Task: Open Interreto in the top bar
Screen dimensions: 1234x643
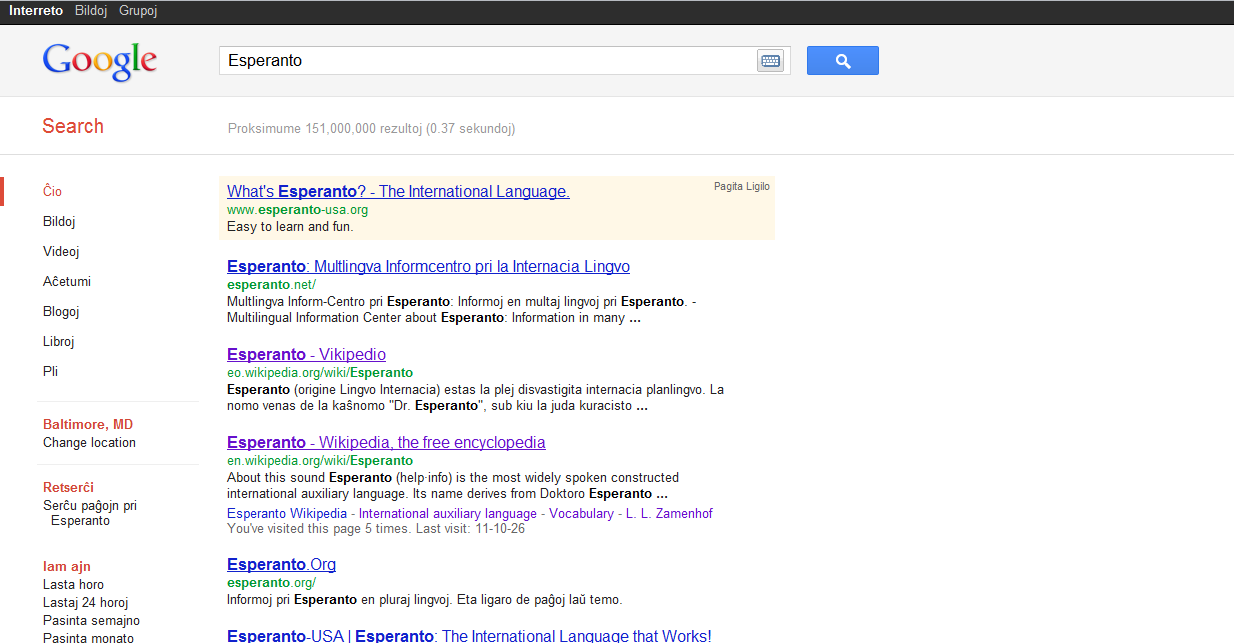Action: click(36, 11)
